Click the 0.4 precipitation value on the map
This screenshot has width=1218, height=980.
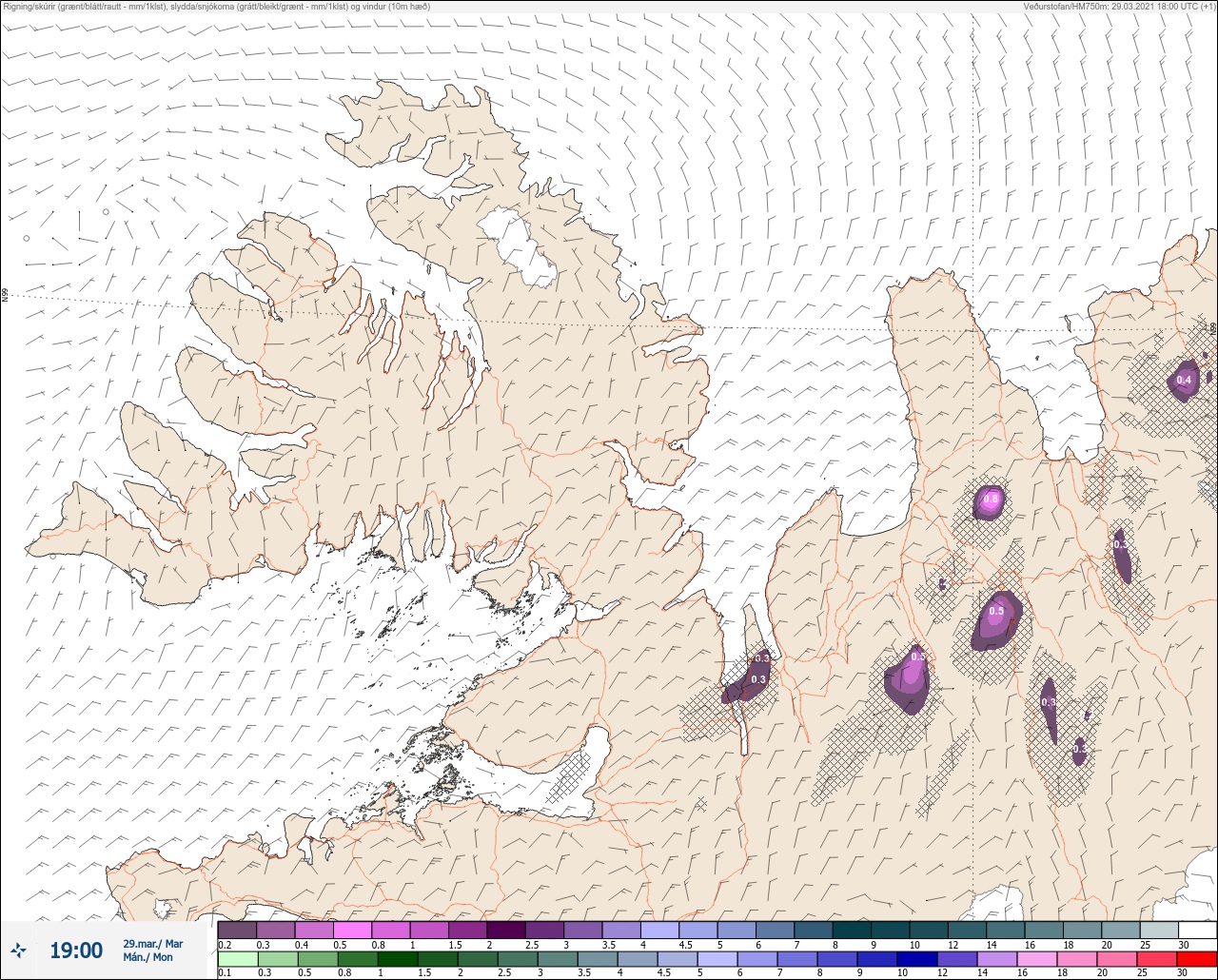(1184, 381)
